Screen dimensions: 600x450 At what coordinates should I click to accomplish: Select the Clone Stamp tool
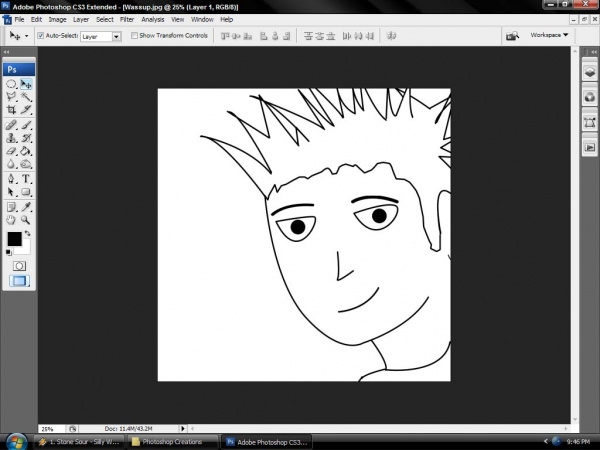coord(11,138)
